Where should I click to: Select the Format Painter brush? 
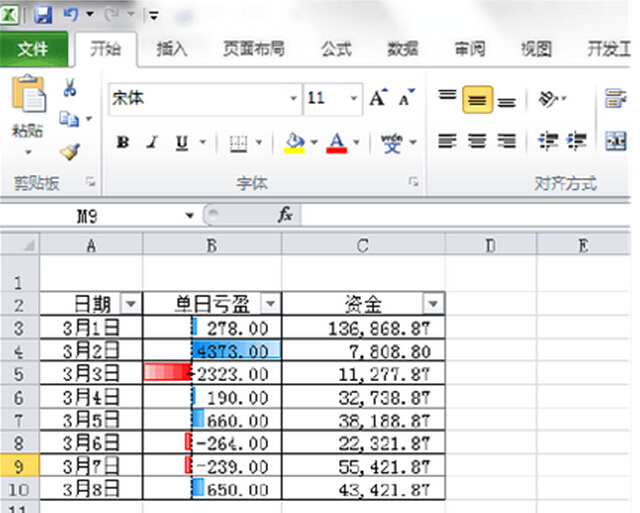tap(69, 151)
